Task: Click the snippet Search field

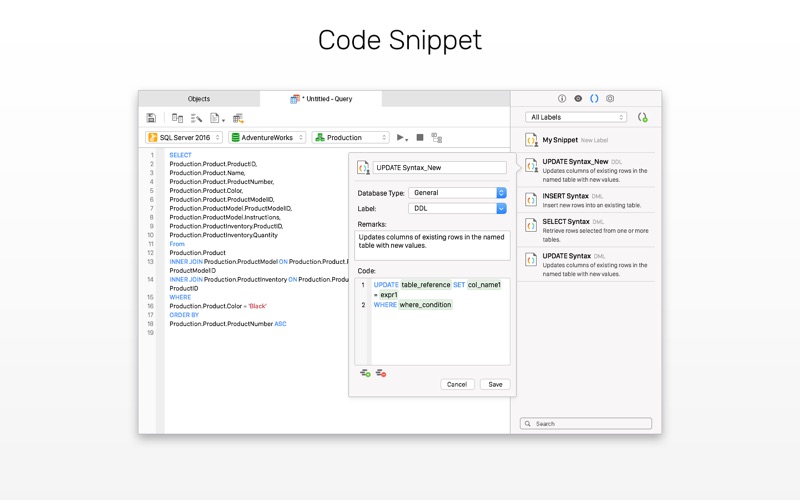Action: point(585,424)
